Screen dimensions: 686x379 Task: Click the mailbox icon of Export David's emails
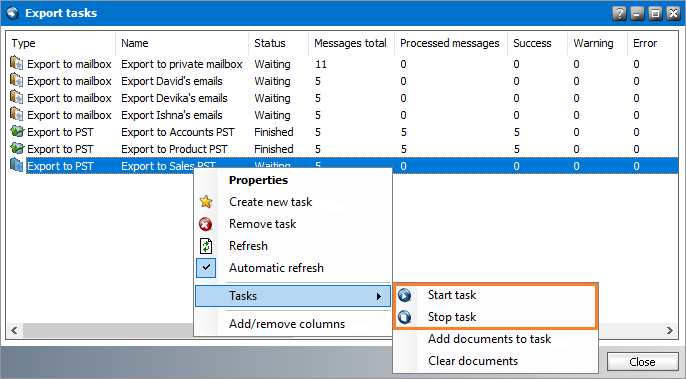pyautogui.click(x=17, y=81)
